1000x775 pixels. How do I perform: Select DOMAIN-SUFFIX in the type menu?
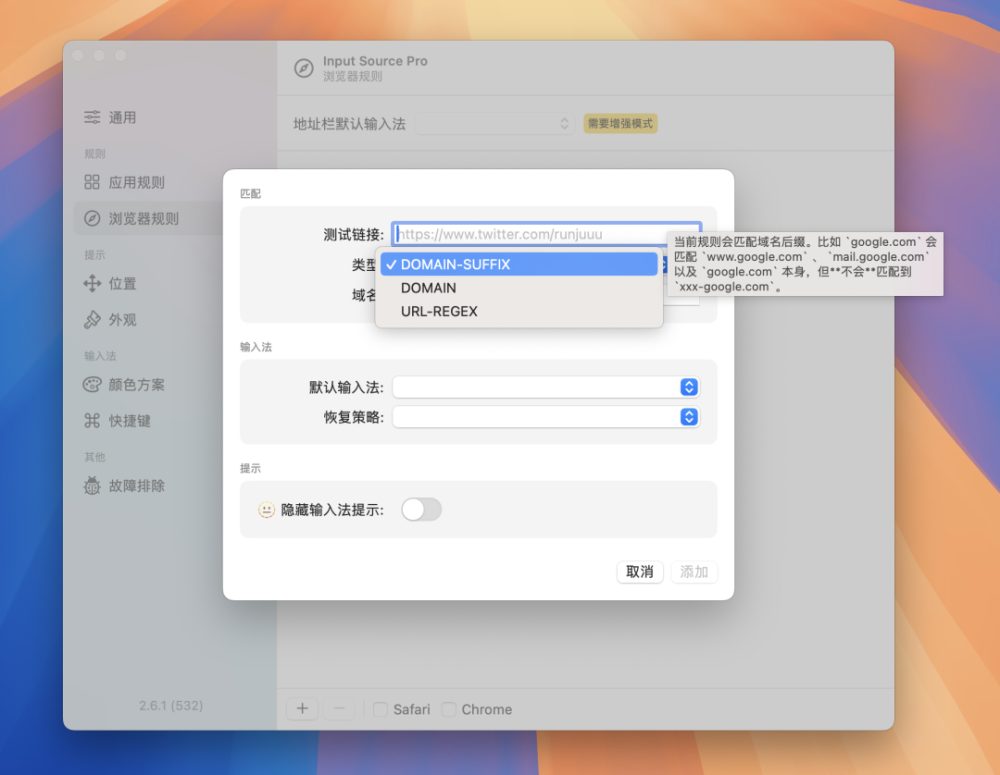tap(518, 264)
